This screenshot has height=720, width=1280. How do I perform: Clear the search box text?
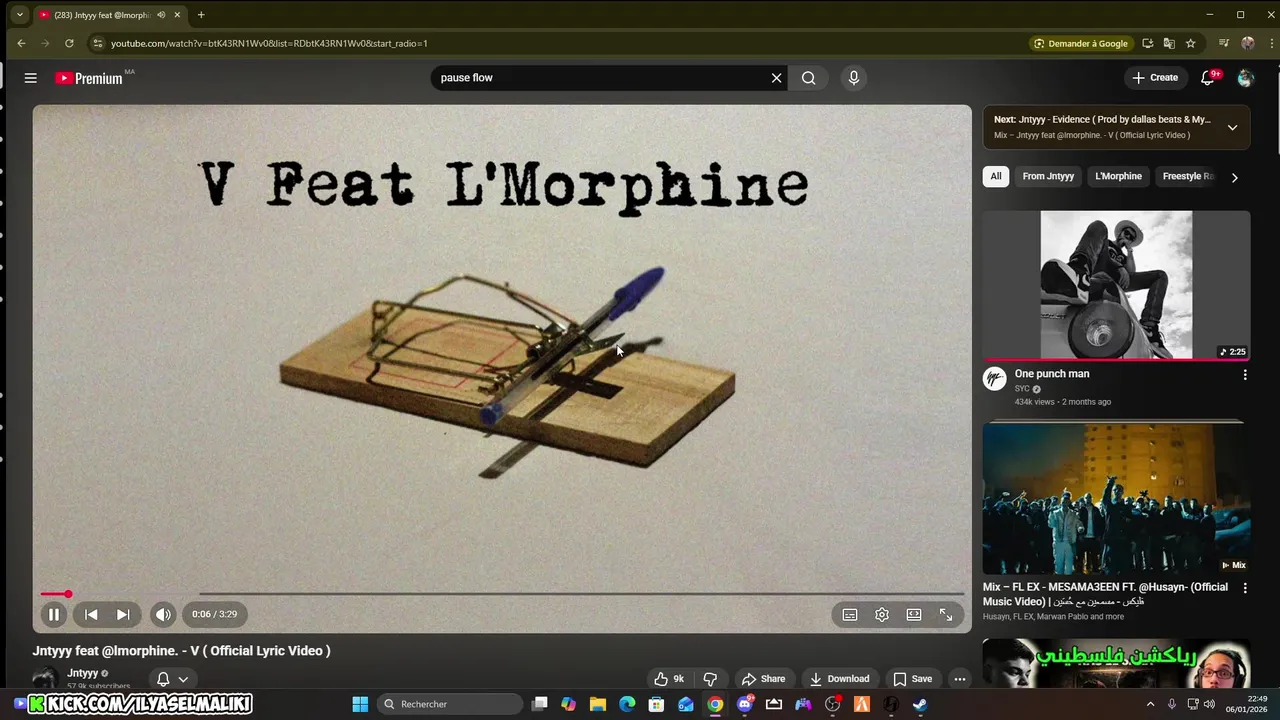tap(776, 78)
